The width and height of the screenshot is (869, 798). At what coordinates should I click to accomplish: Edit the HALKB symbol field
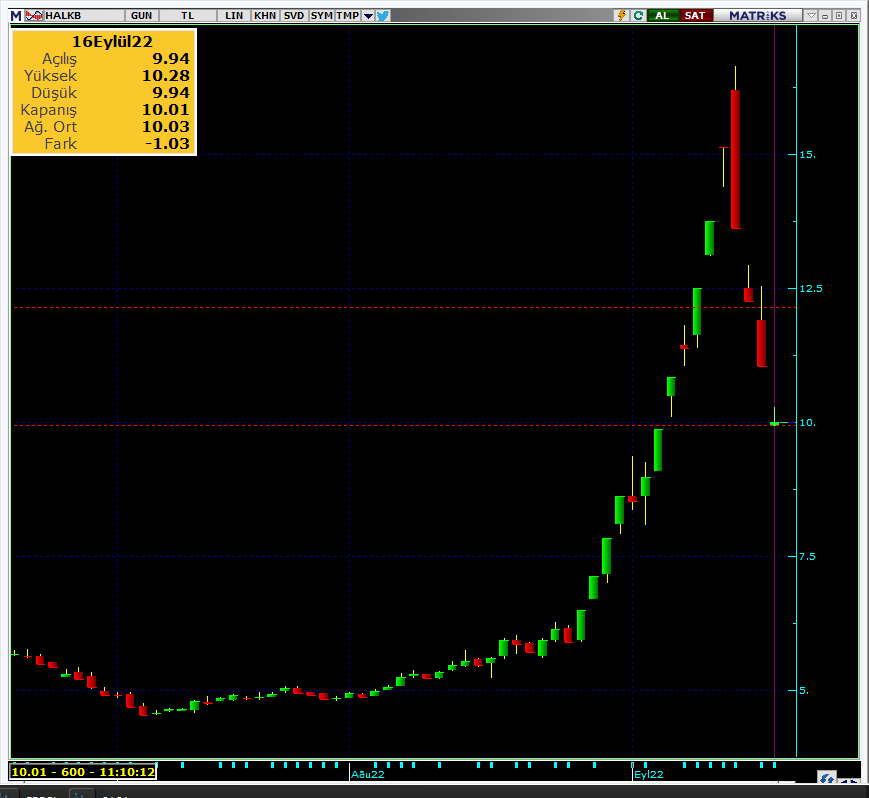tap(83, 16)
